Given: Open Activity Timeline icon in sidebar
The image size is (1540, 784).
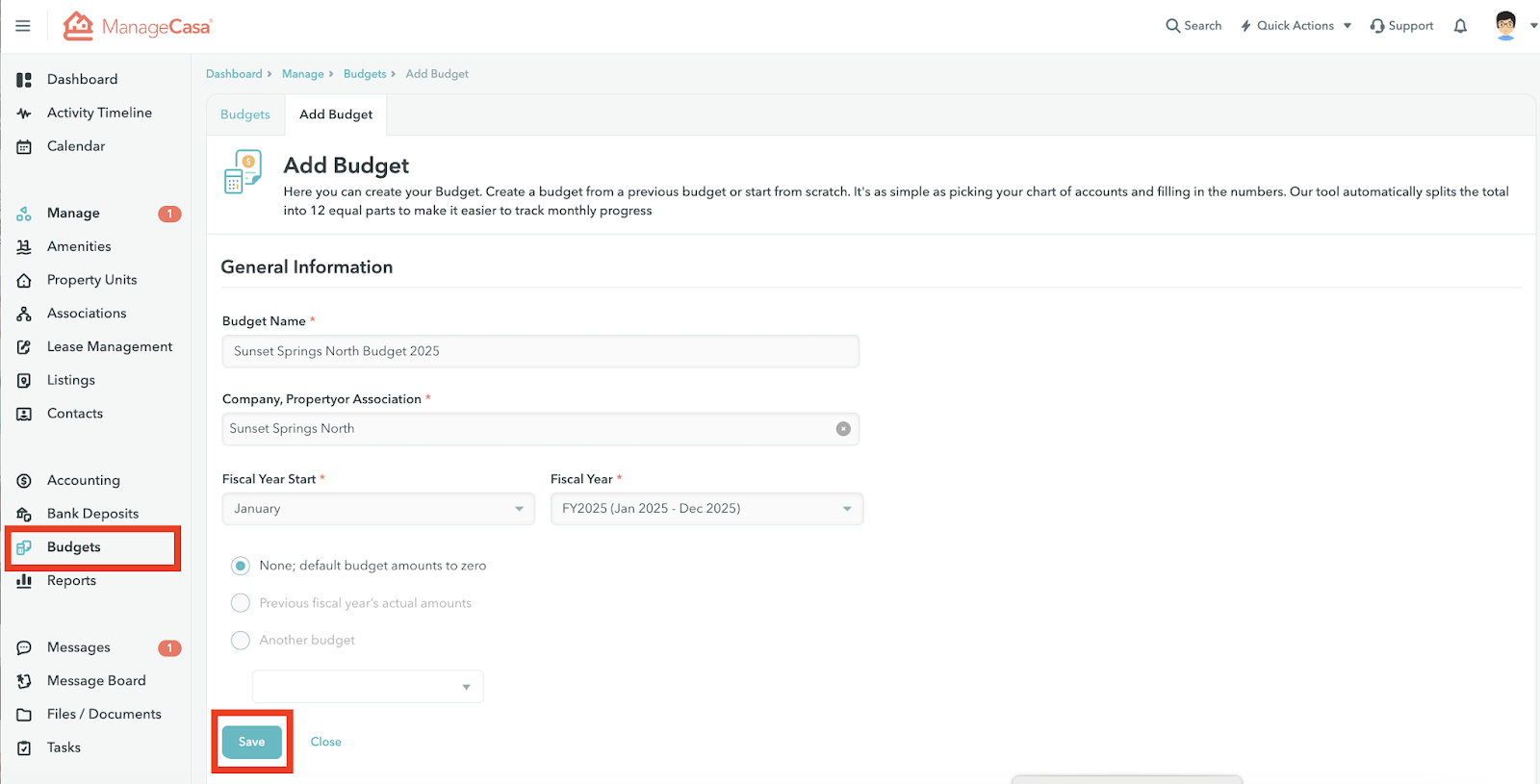Looking at the screenshot, I should 24,114.
